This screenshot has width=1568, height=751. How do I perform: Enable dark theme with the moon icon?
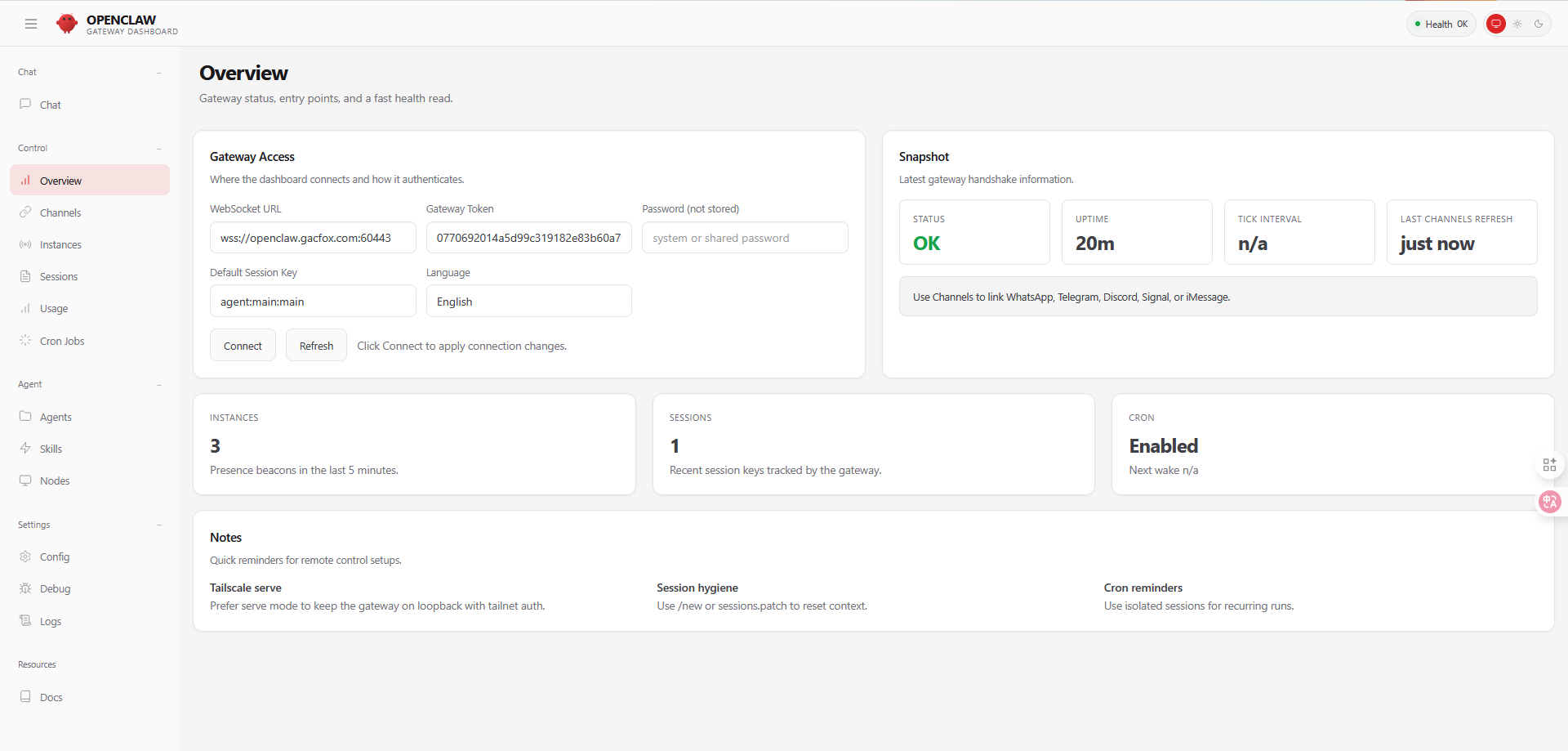tap(1539, 24)
